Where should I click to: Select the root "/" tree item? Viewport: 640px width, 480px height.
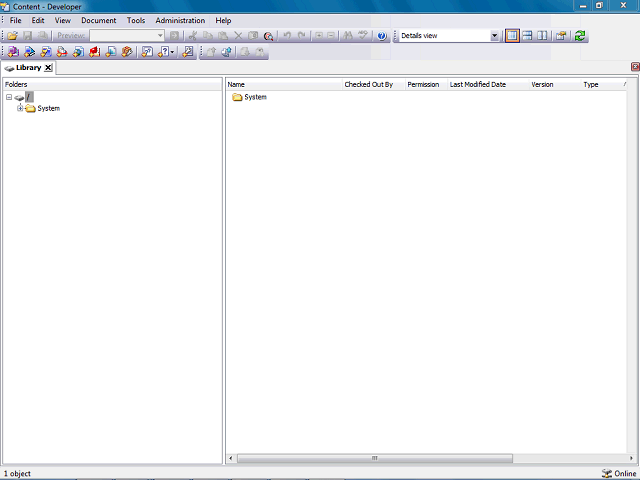[x=29, y=97]
